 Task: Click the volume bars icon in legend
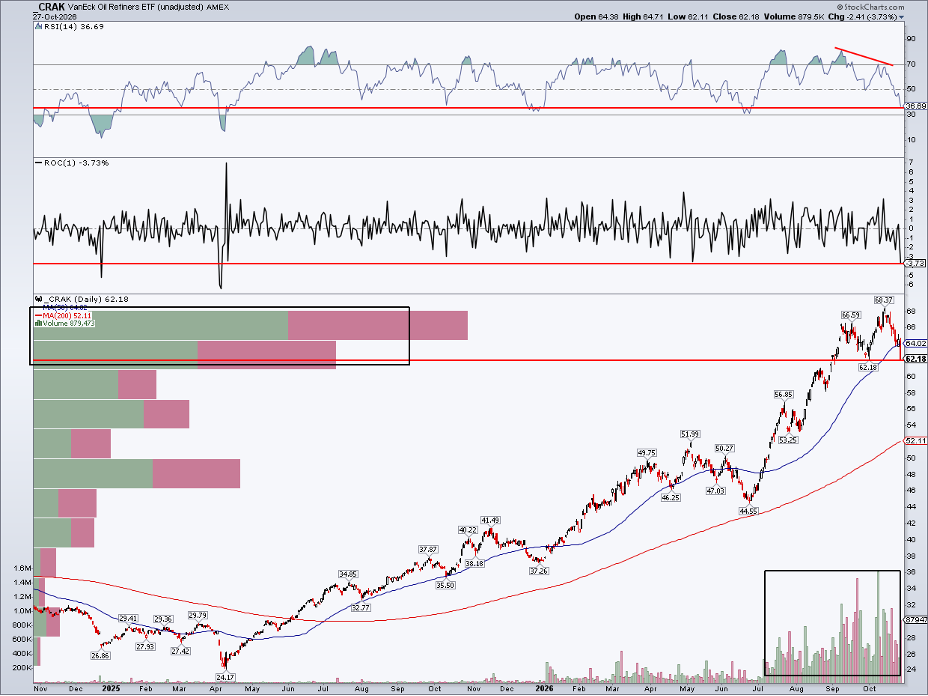38,323
